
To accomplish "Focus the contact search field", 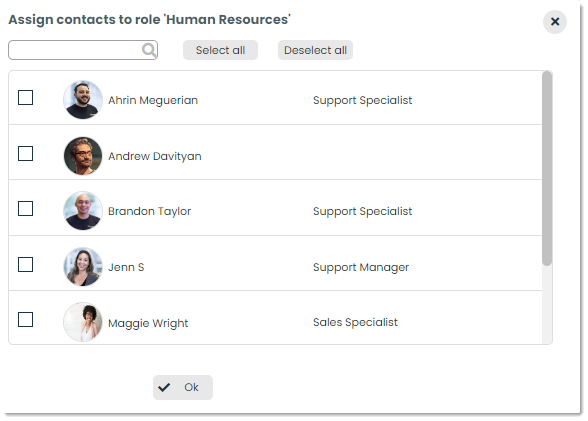I will [83, 50].
